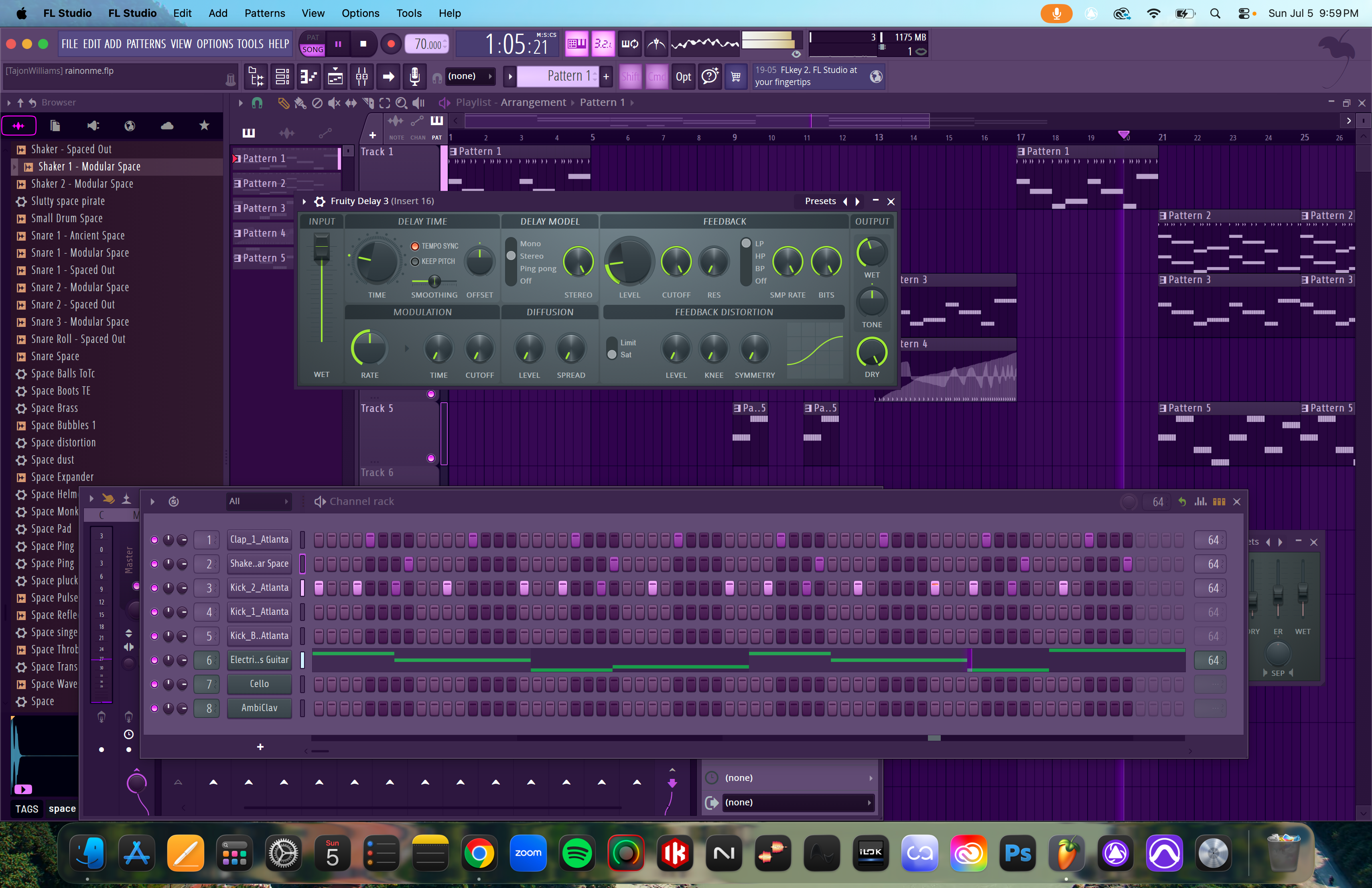Image resolution: width=1372 pixels, height=888 pixels.
Task: Open the macOS View menu
Action: coord(313,13)
